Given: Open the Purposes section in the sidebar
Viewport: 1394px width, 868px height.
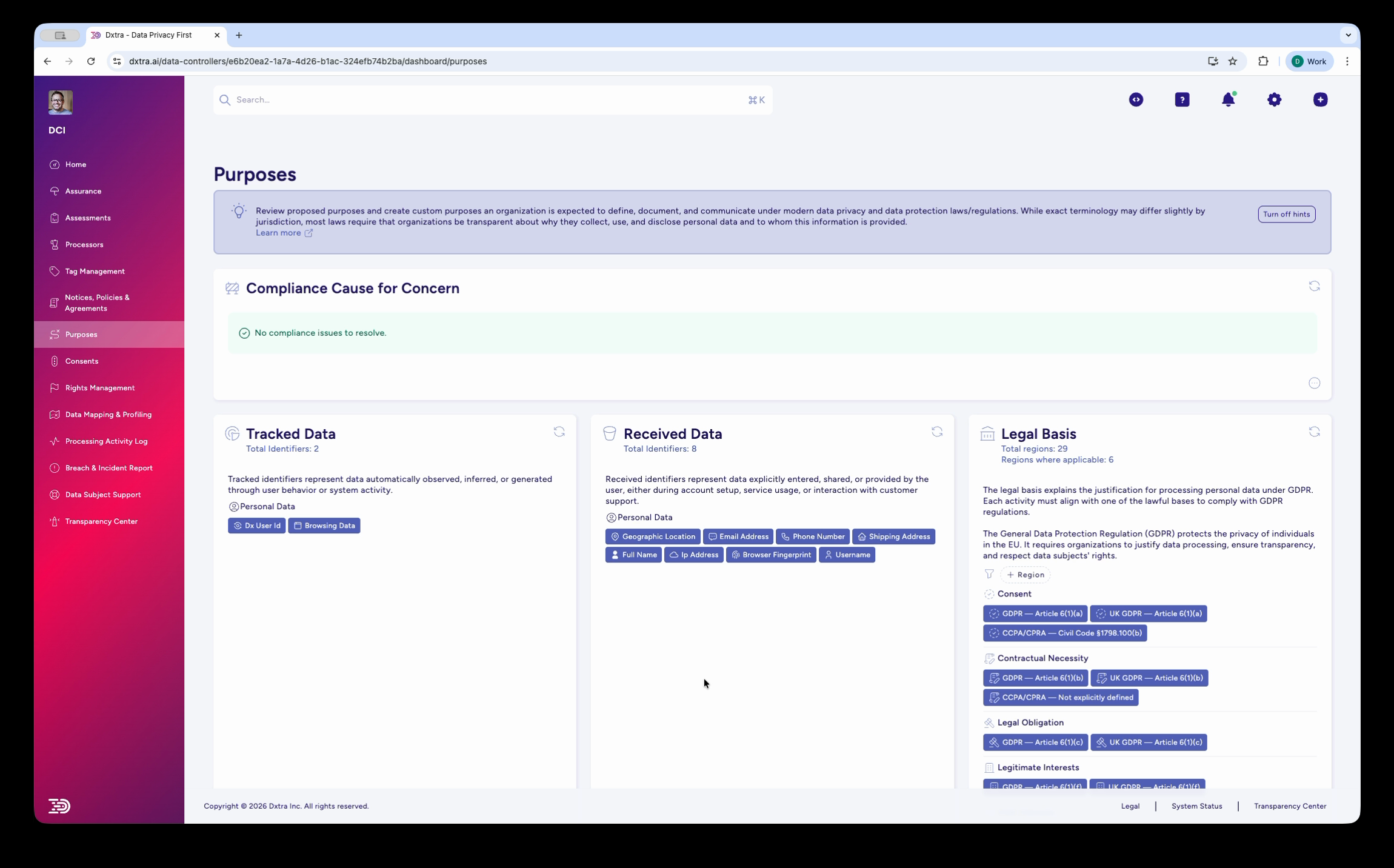Looking at the screenshot, I should click(81, 334).
